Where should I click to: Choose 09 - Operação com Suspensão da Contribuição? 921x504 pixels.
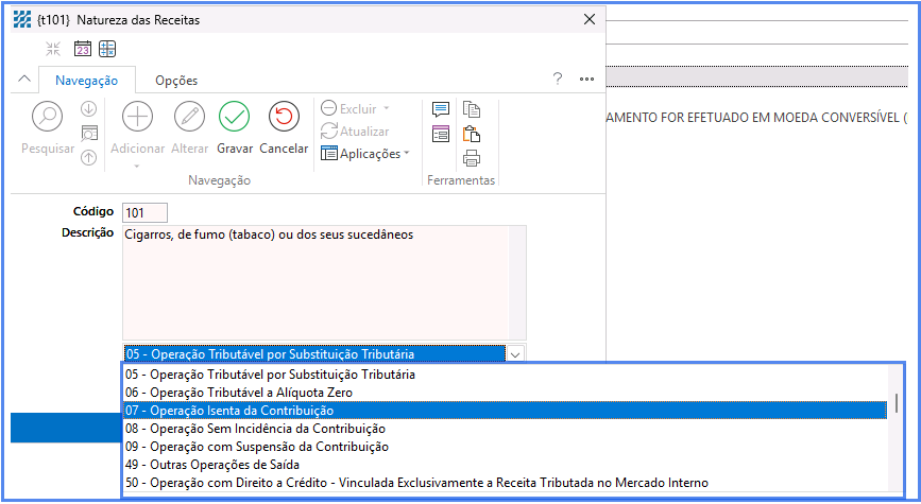click(x=258, y=447)
